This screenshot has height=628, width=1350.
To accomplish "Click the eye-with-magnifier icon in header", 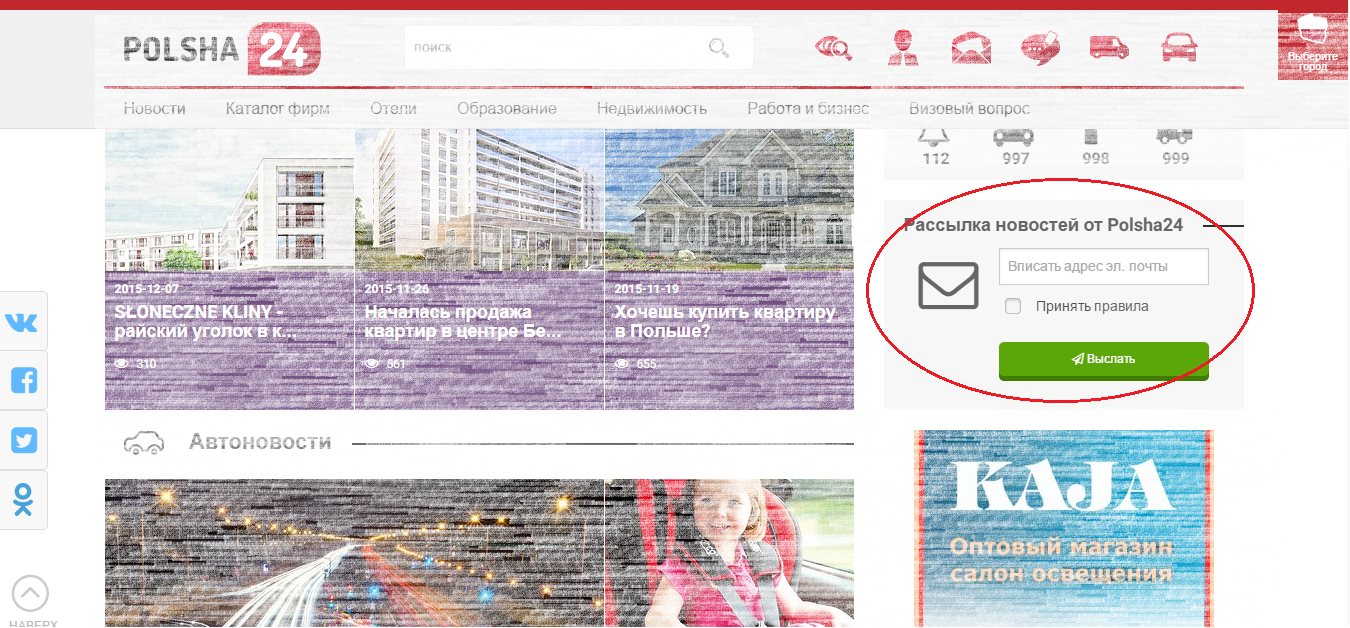I will 833,47.
